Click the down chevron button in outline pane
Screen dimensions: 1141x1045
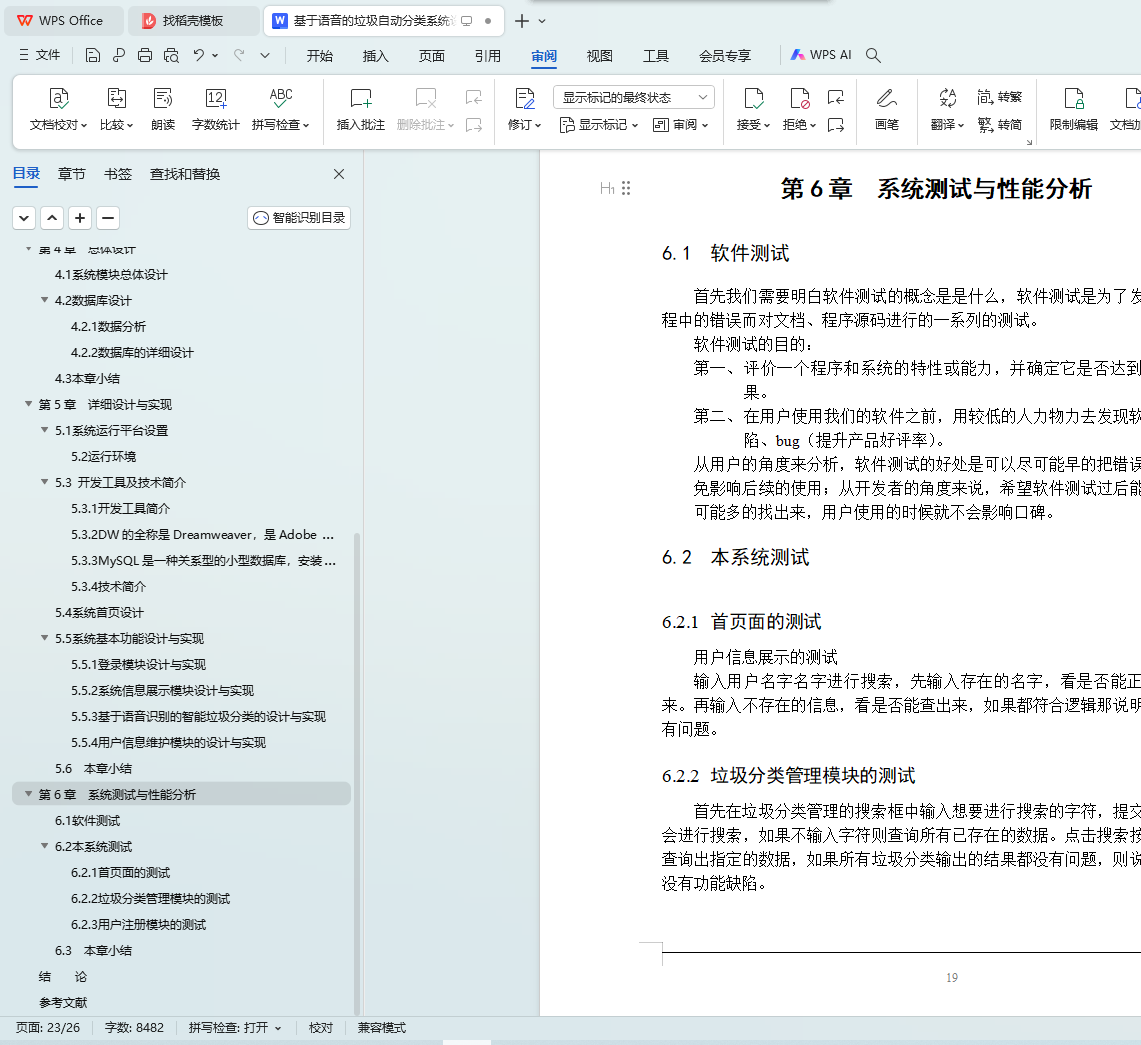pos(24,218)
